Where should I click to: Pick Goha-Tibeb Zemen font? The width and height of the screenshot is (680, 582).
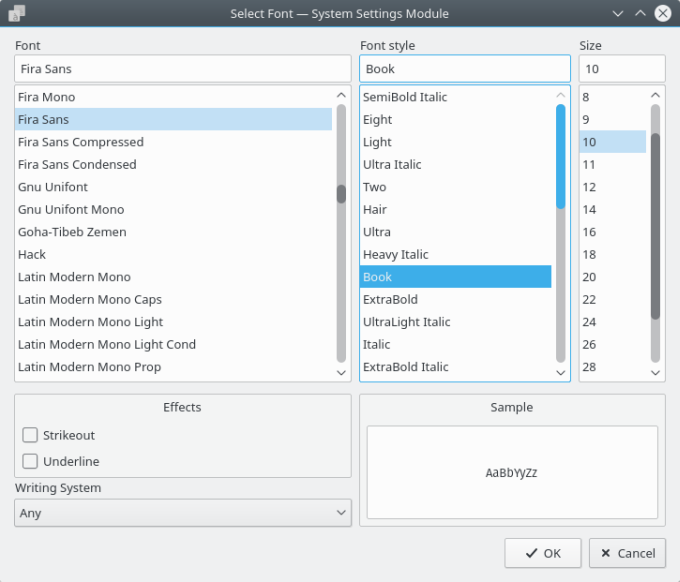(x=173, y=232)
